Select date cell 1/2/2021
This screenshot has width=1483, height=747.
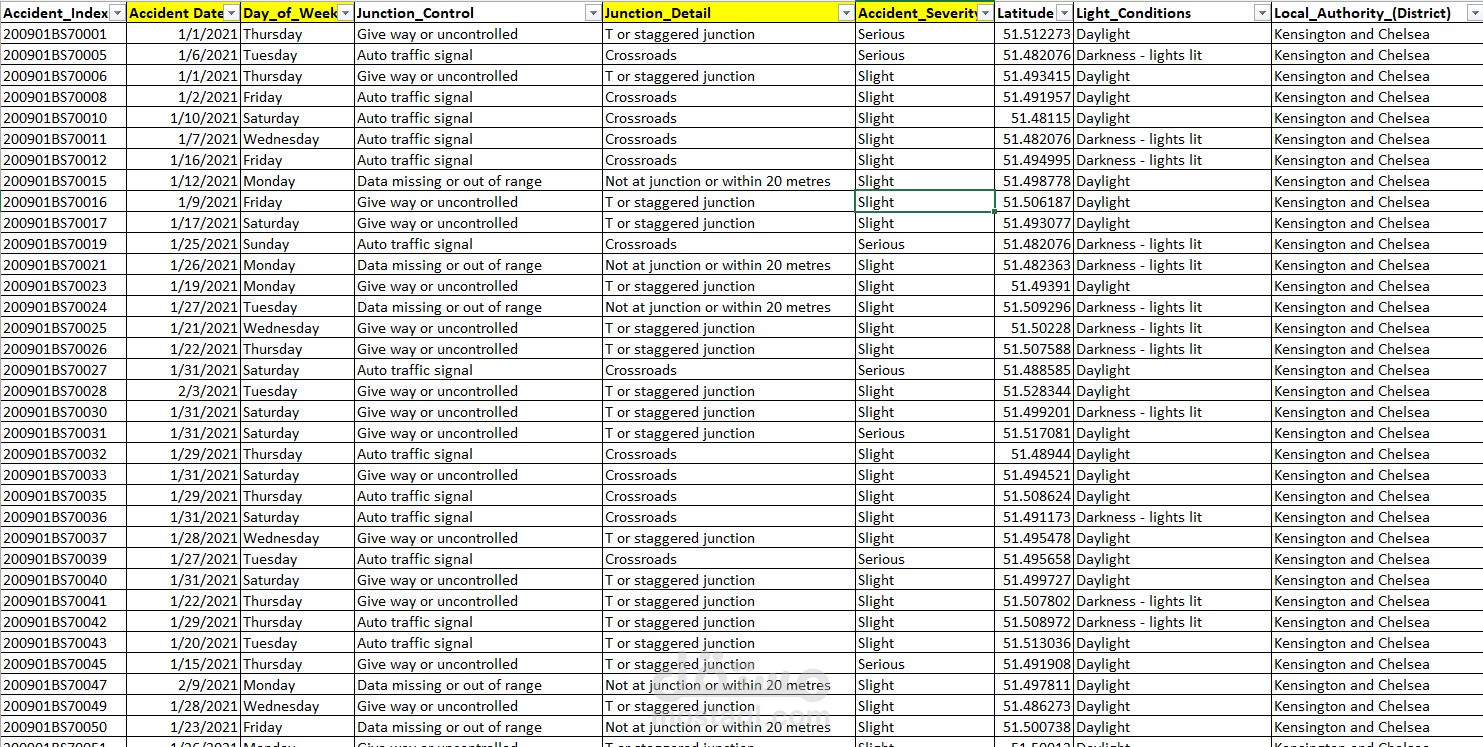[184, 97]
